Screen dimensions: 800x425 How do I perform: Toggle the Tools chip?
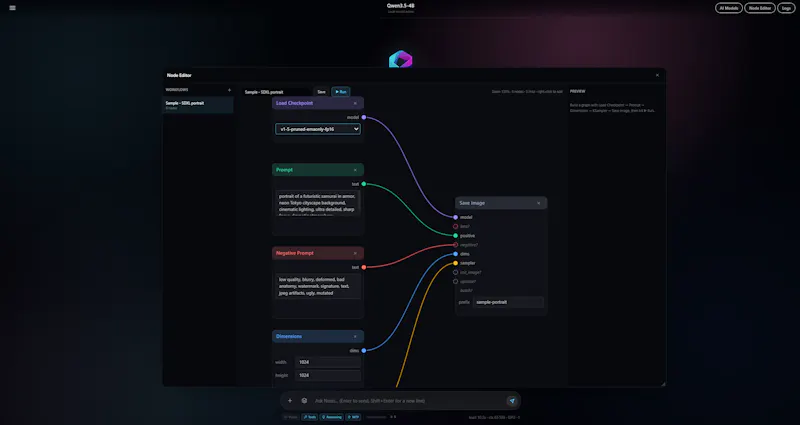310,417
